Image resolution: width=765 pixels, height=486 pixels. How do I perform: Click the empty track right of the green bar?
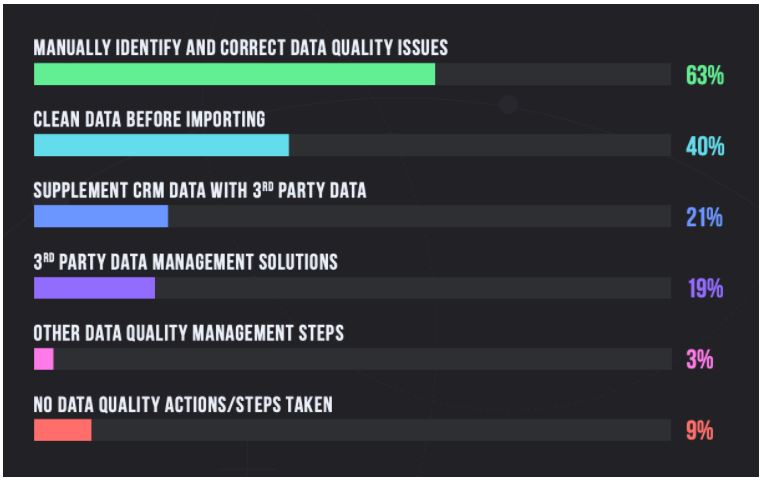[x=553, y=74]
